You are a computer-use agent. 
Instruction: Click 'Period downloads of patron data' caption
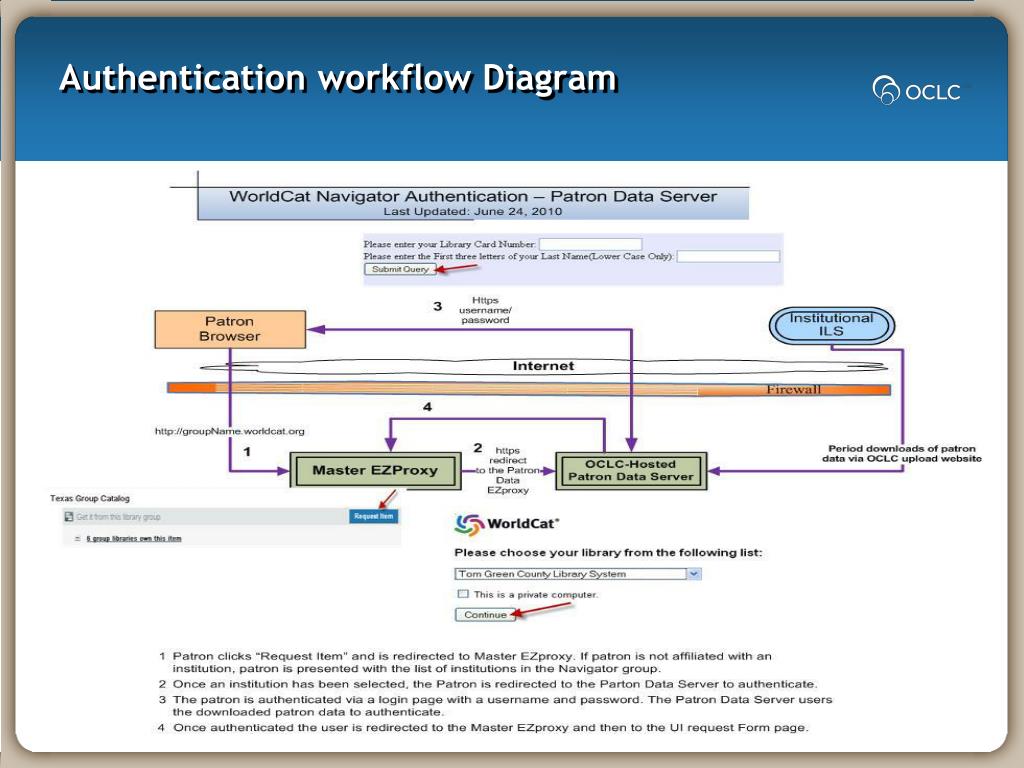(902, 453)
